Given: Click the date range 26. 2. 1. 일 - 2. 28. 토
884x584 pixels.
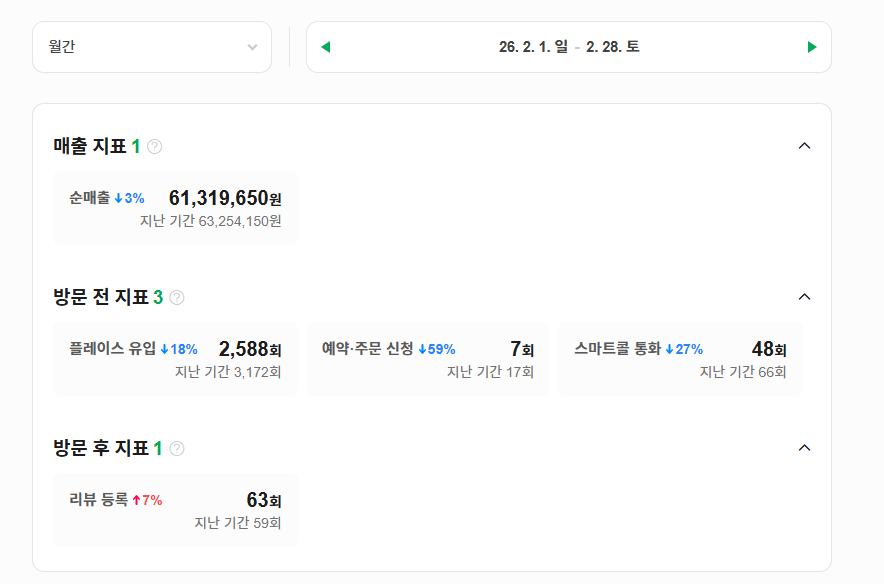Looking at the screenshot, I should click(x=569, y=47).
